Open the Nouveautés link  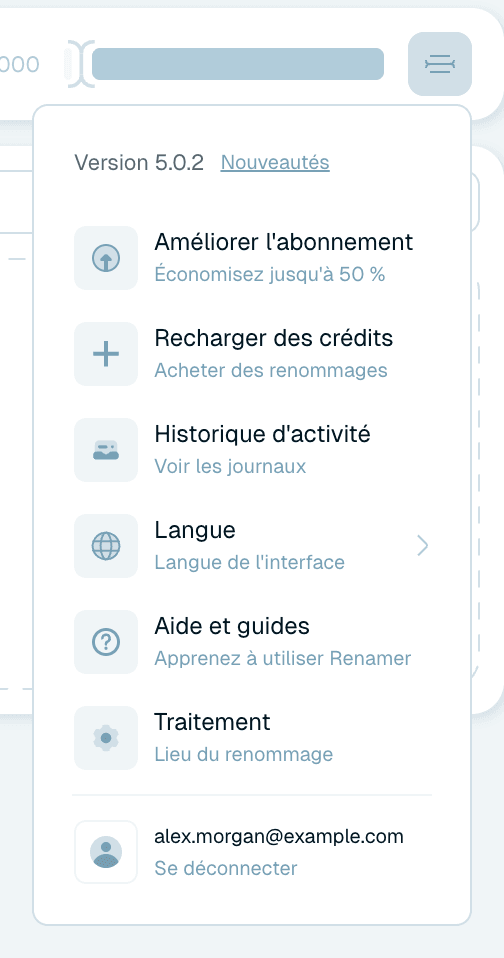(x=275, y=163)
